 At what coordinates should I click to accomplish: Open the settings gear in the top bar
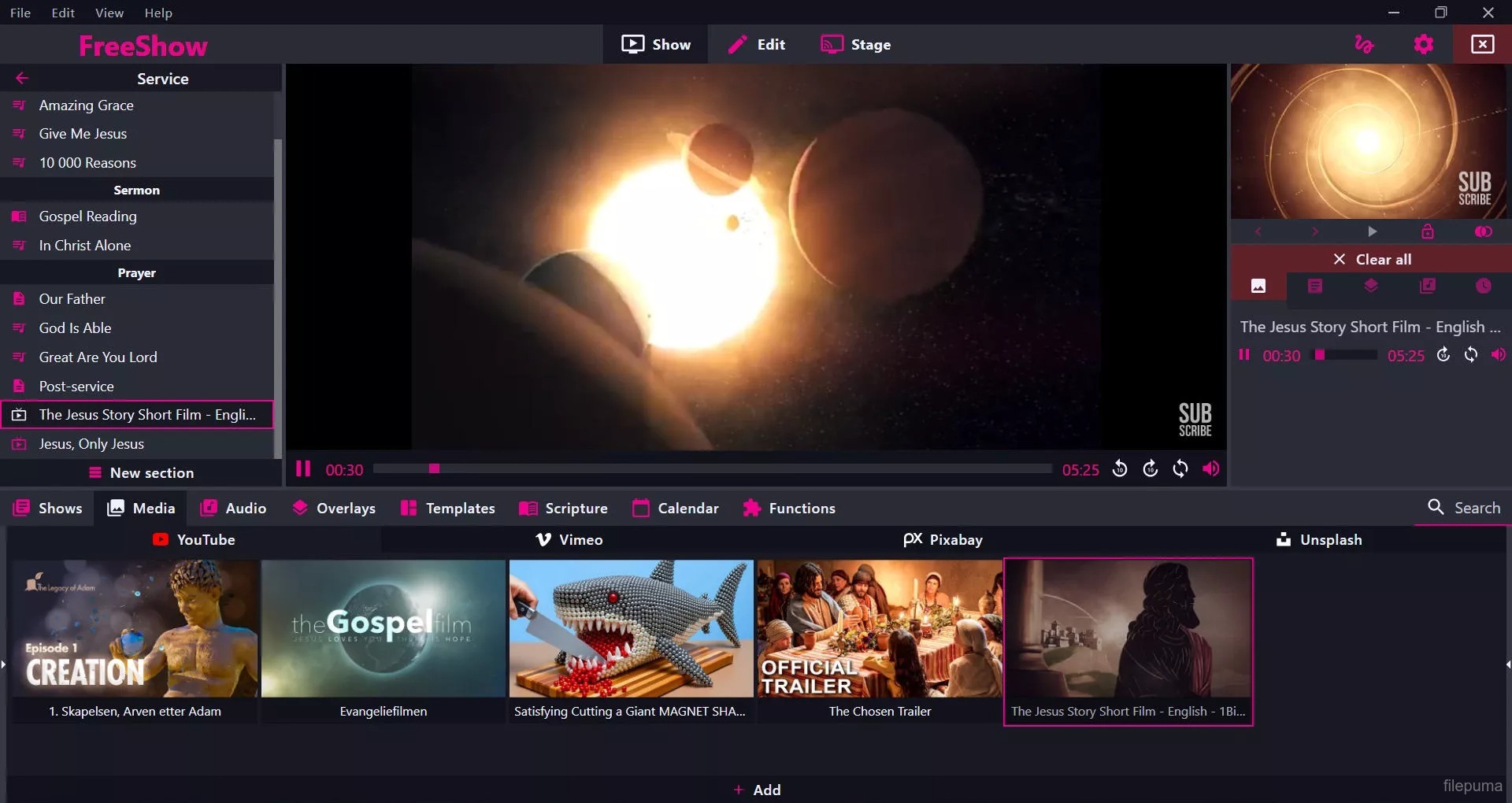pos(1423,45)
